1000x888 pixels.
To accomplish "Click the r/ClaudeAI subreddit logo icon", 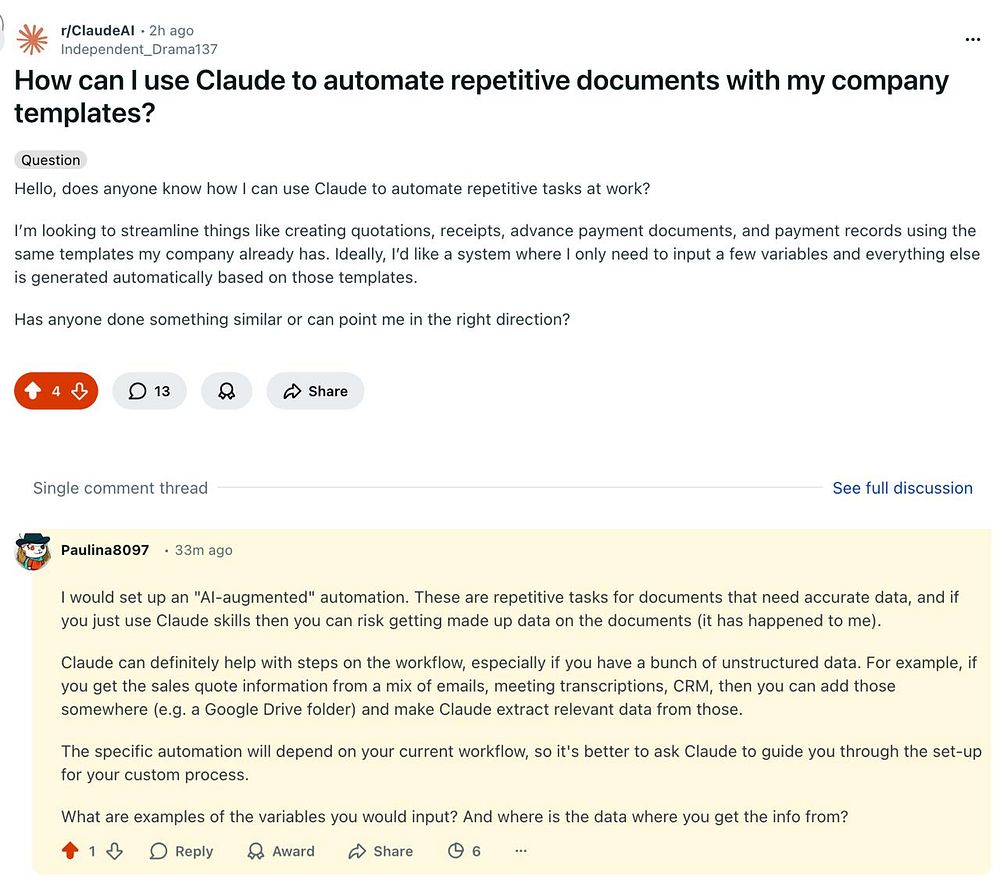I will pyautogui.click(x=32, y=39).
